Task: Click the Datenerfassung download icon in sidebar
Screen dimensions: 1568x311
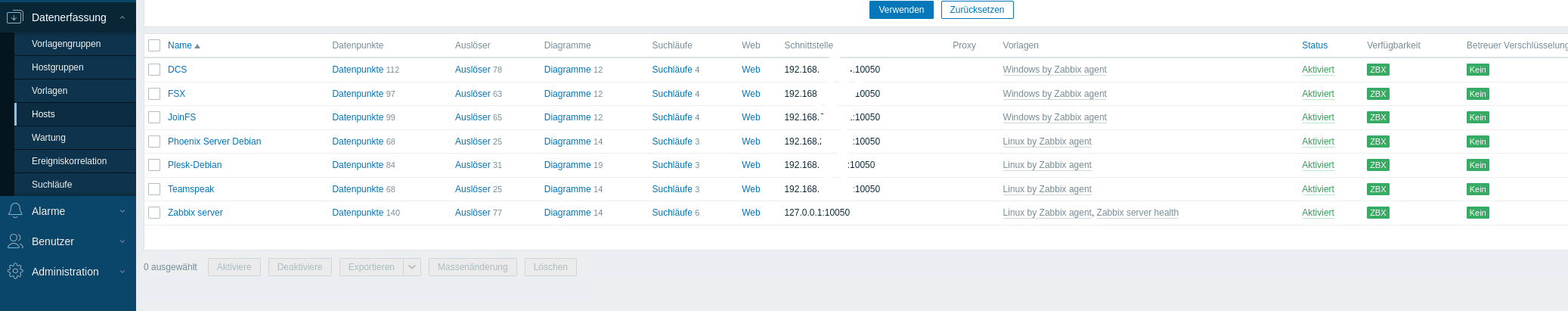Action: pyautogui.click(x=14, y=17)
